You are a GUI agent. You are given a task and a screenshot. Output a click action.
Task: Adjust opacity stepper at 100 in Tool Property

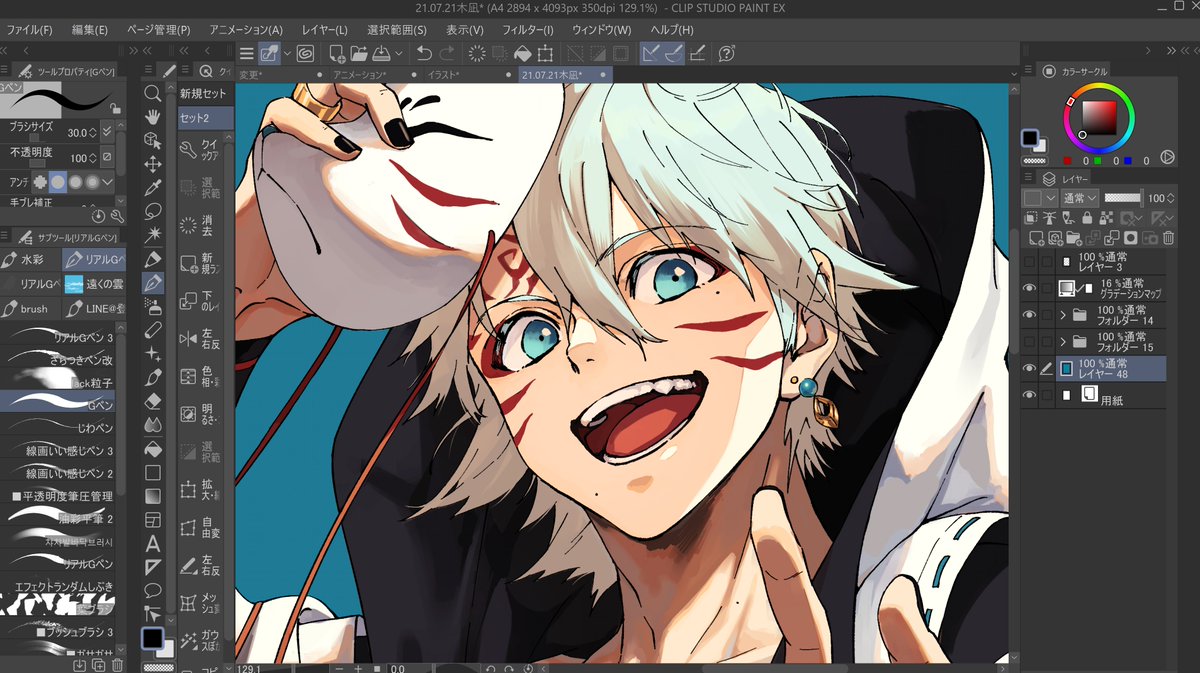[93, 158]
